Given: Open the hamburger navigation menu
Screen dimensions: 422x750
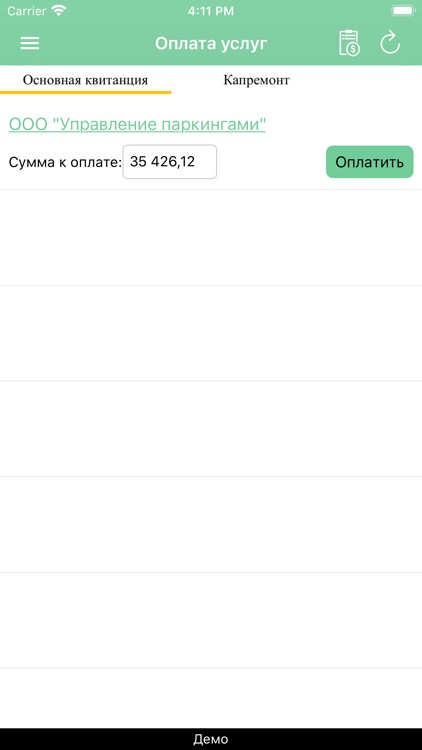Looking at the screenshot, I should click(x=30, y=44).
